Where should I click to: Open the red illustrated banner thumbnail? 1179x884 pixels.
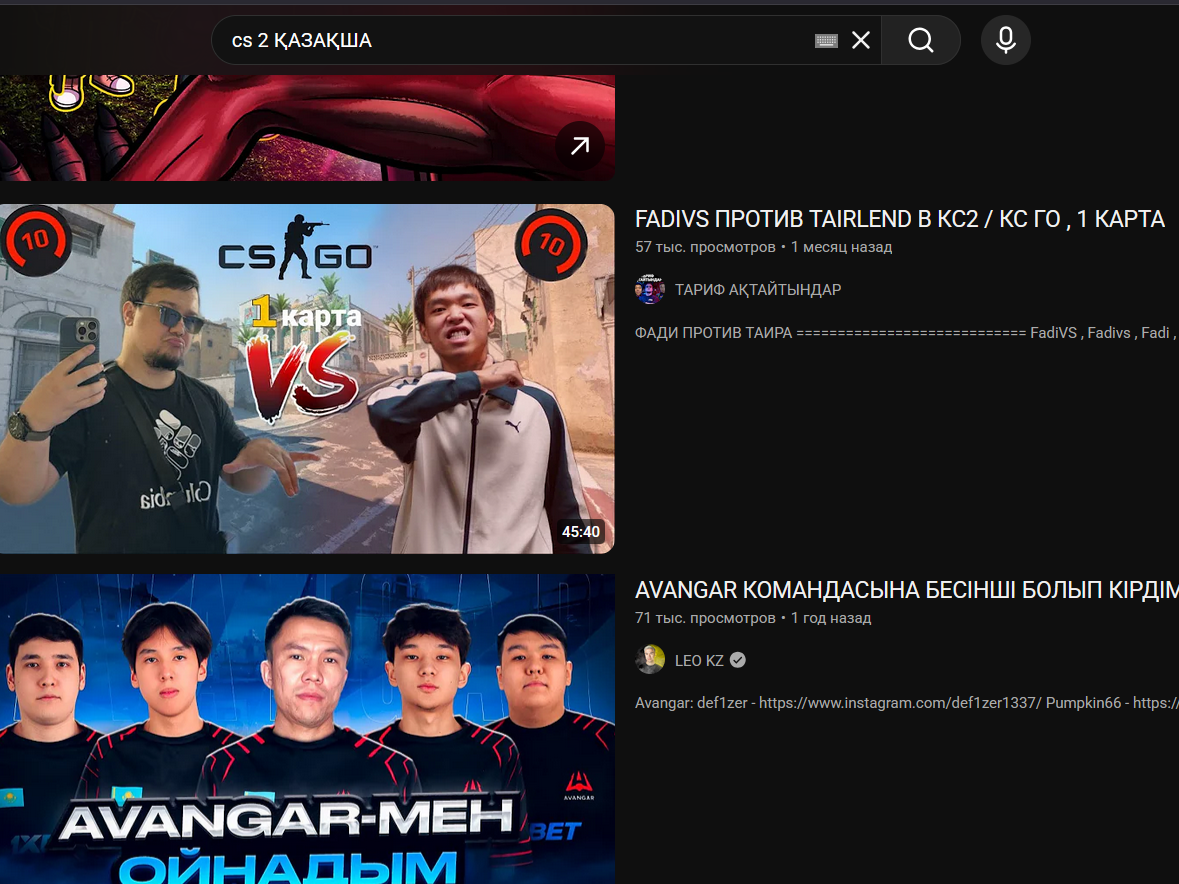[x=307, y=128]
